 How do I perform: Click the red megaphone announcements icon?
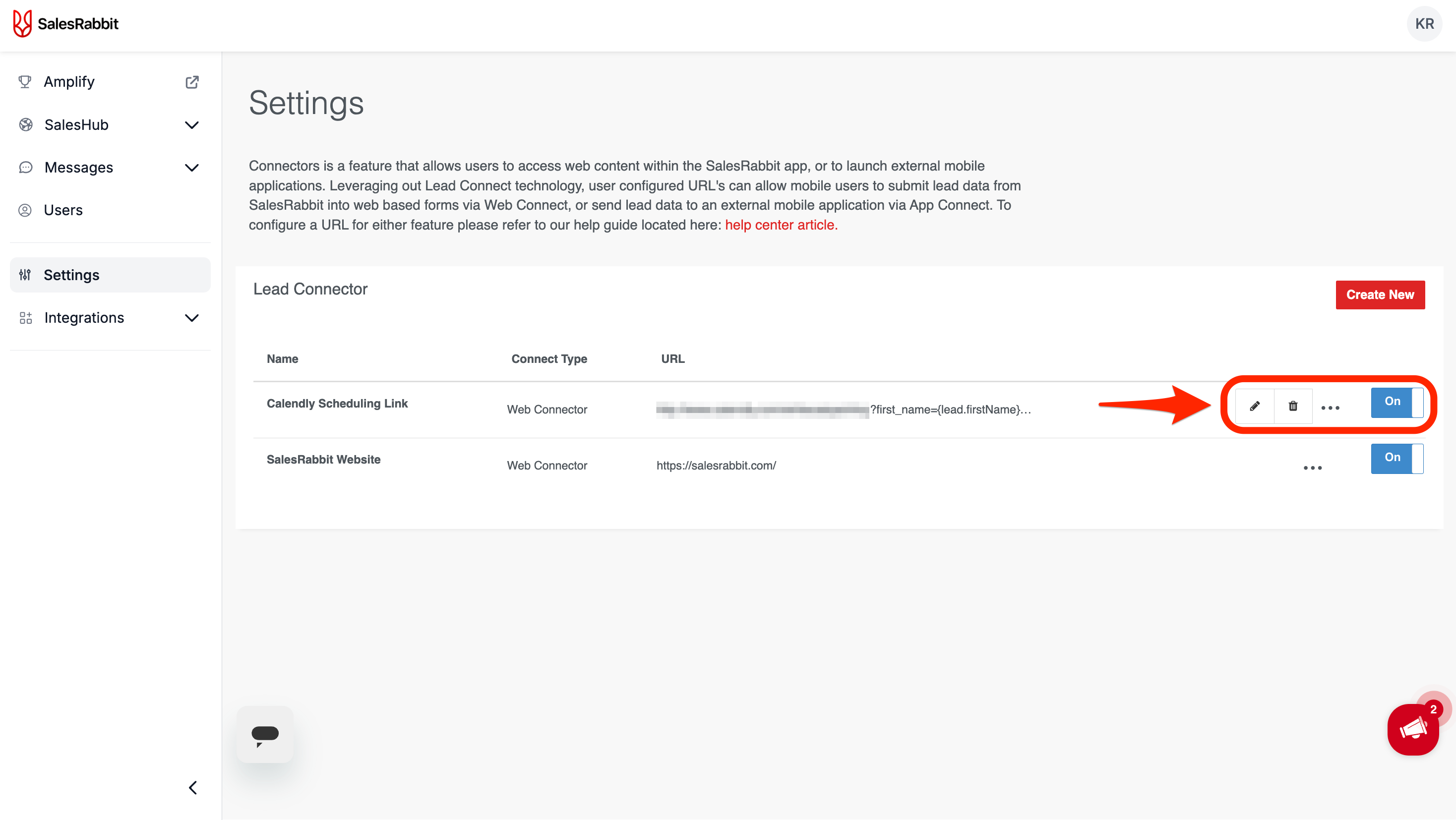click(x=1412, y=730)
